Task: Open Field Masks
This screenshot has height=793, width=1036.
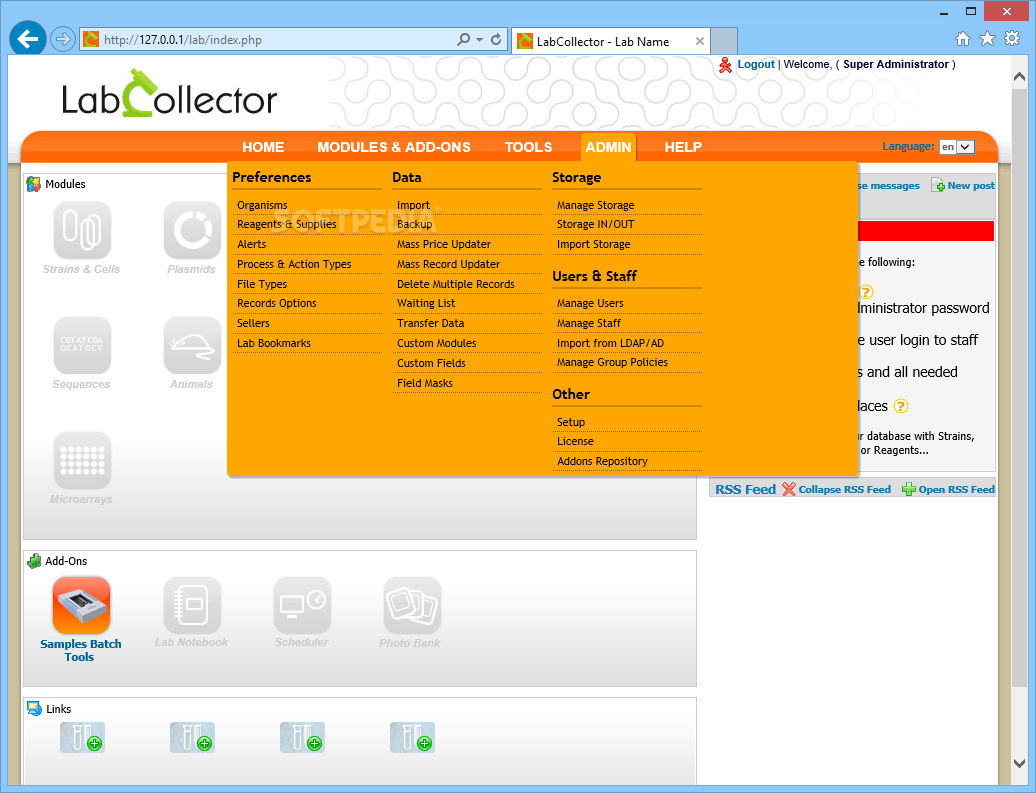Action: click(x=425, y=383)
